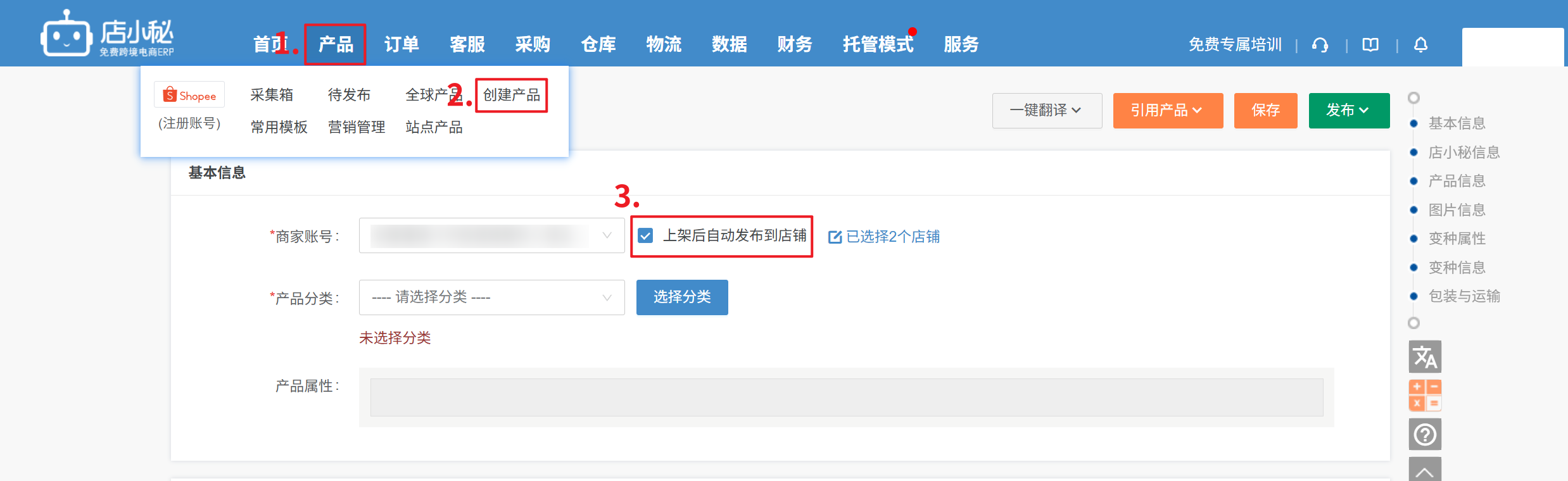Open the help book icon in header
Viewport: 1568px width, 481px height.
pyautogui.click(x=1370, y=45)
